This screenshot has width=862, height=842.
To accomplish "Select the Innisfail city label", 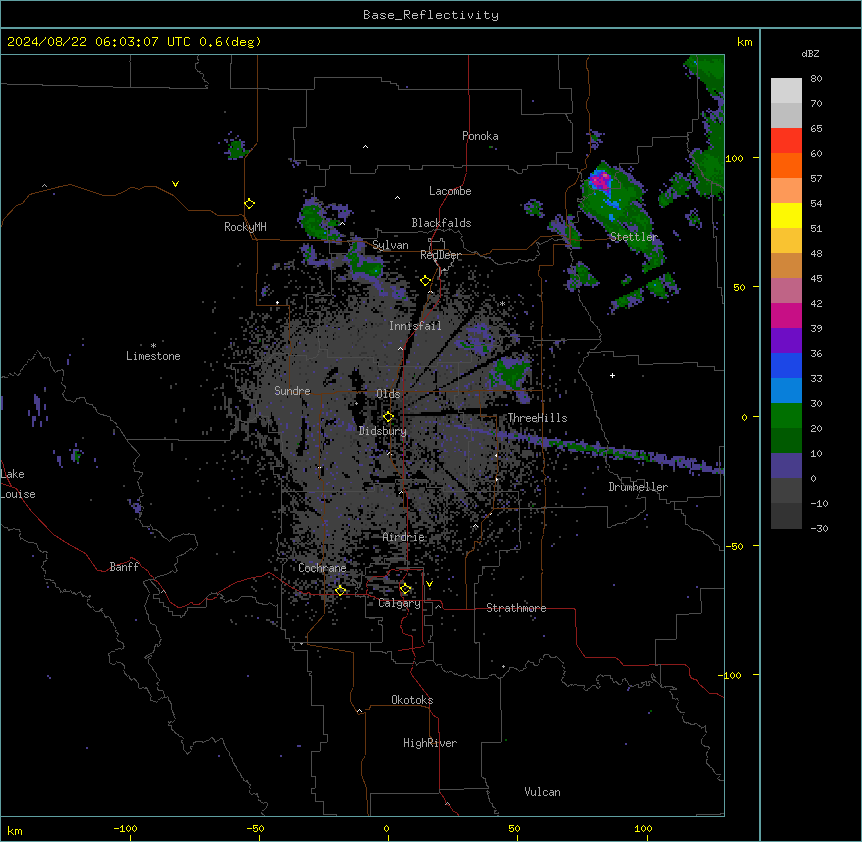I will click(x=415, y=326).
